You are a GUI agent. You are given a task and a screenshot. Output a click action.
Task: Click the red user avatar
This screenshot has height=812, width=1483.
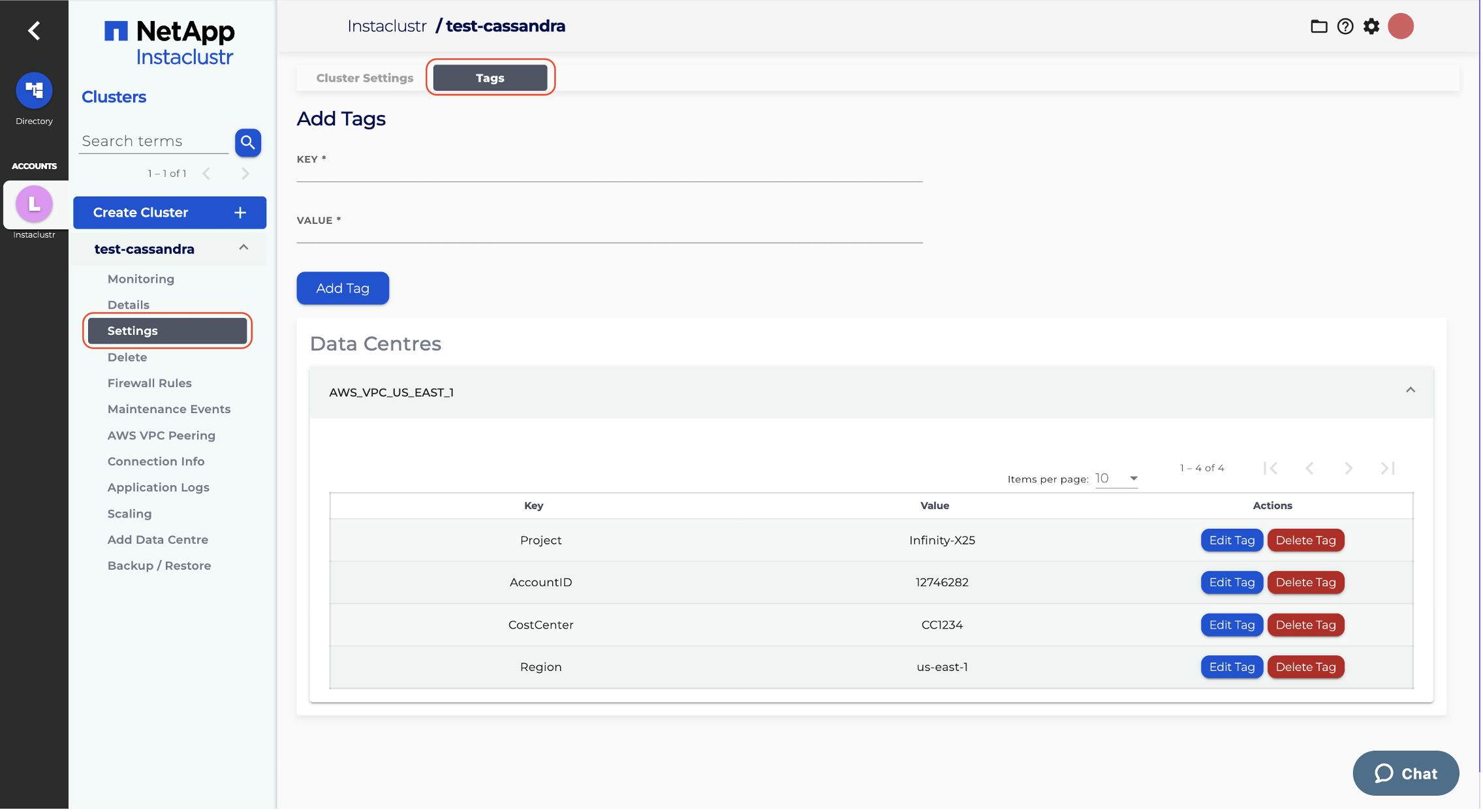pyautogui.click(x=1400, y=27)
